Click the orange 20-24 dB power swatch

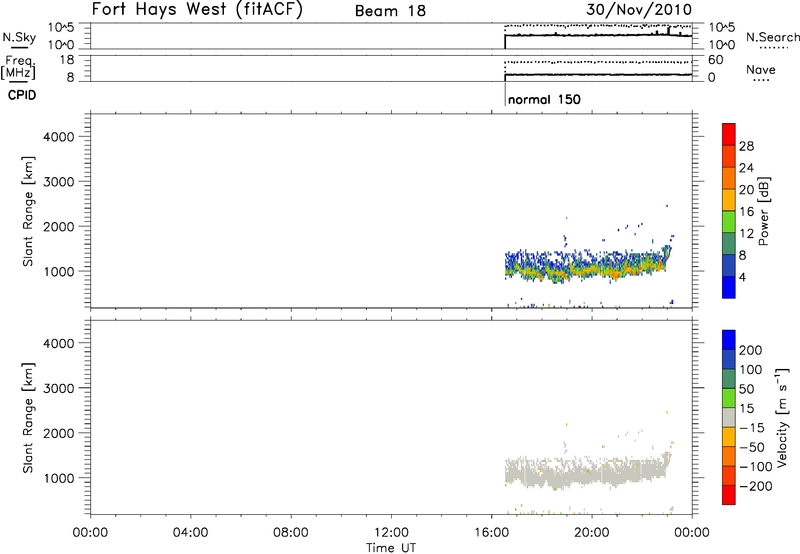[729, 178]
